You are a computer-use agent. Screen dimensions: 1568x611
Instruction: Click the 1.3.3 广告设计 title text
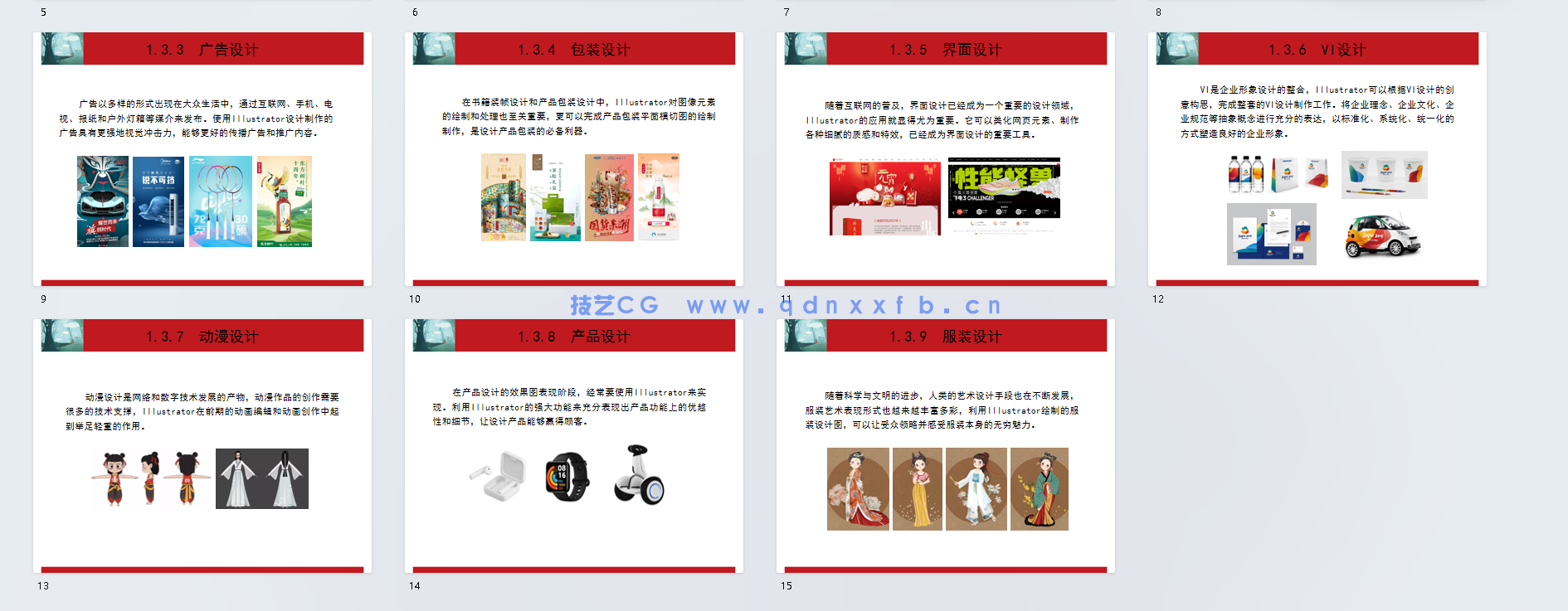(x=202, y=50)
